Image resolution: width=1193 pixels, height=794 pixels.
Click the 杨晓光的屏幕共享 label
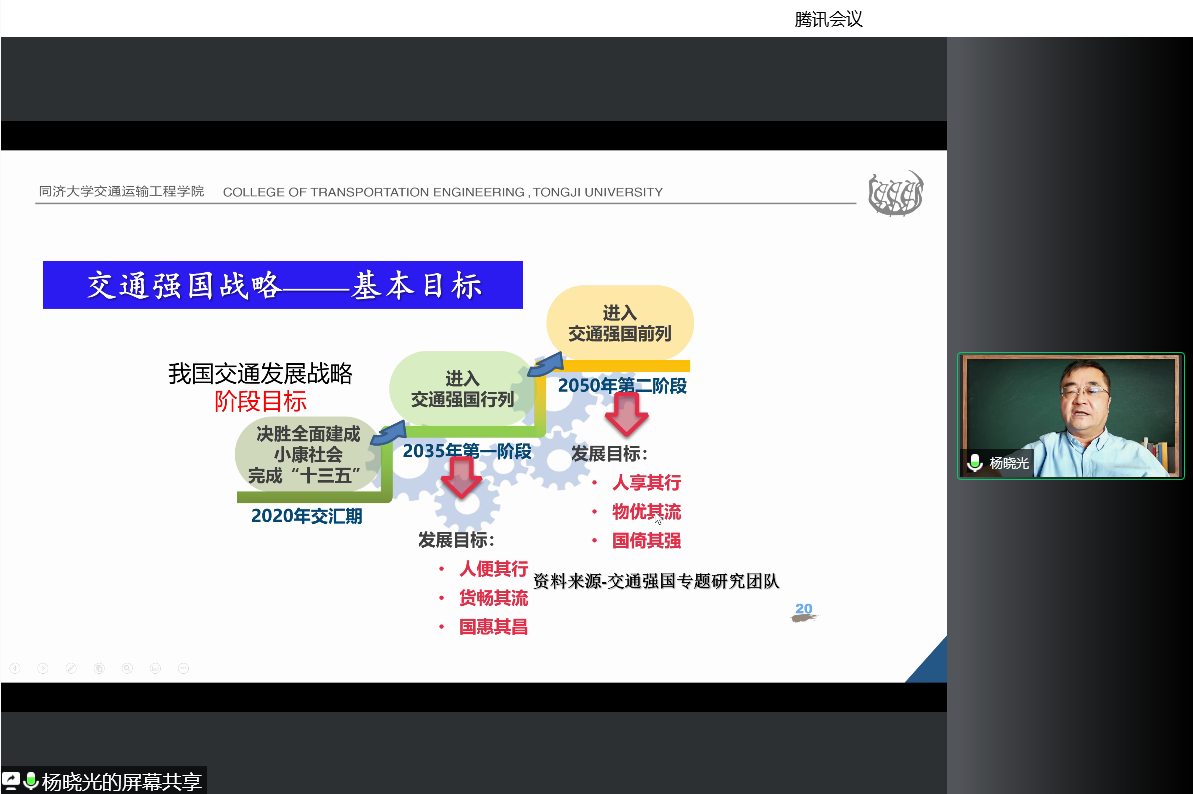[x=122, y=781]
